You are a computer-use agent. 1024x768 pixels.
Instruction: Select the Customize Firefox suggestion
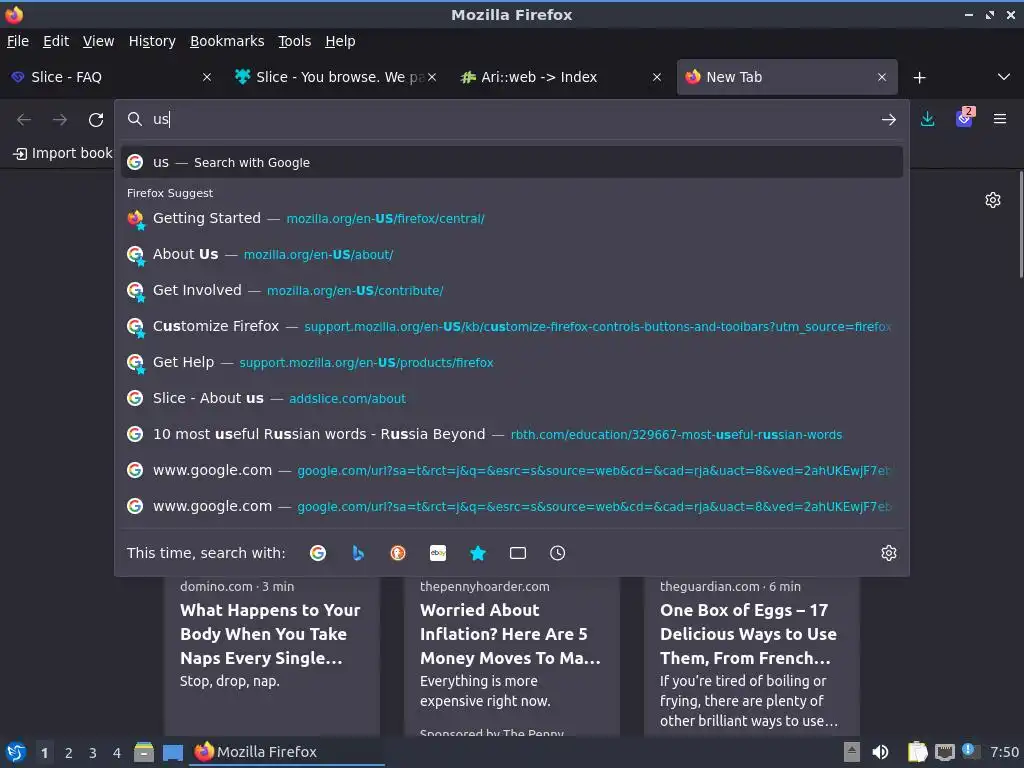coord(512,326)
